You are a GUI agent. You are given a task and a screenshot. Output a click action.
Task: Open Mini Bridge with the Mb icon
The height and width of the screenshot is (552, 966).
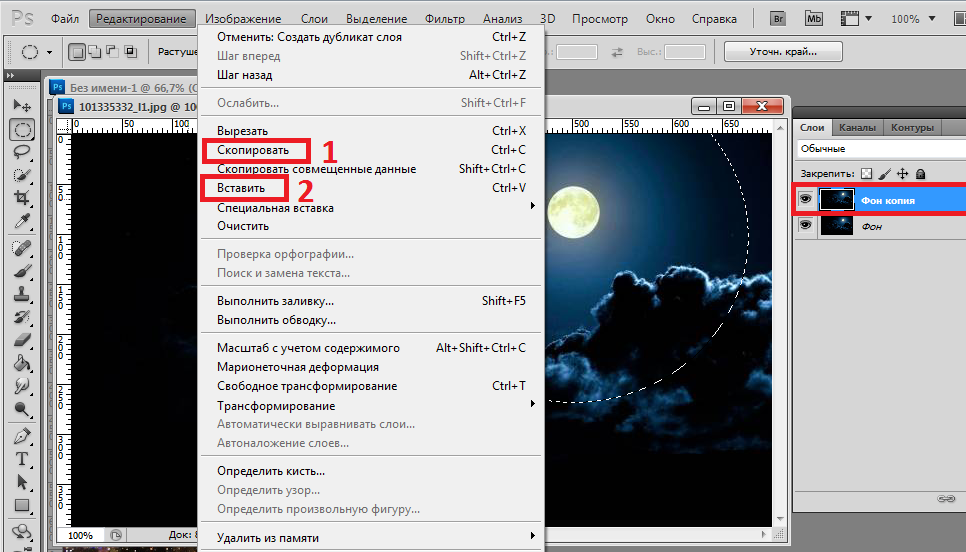(815, 19)
